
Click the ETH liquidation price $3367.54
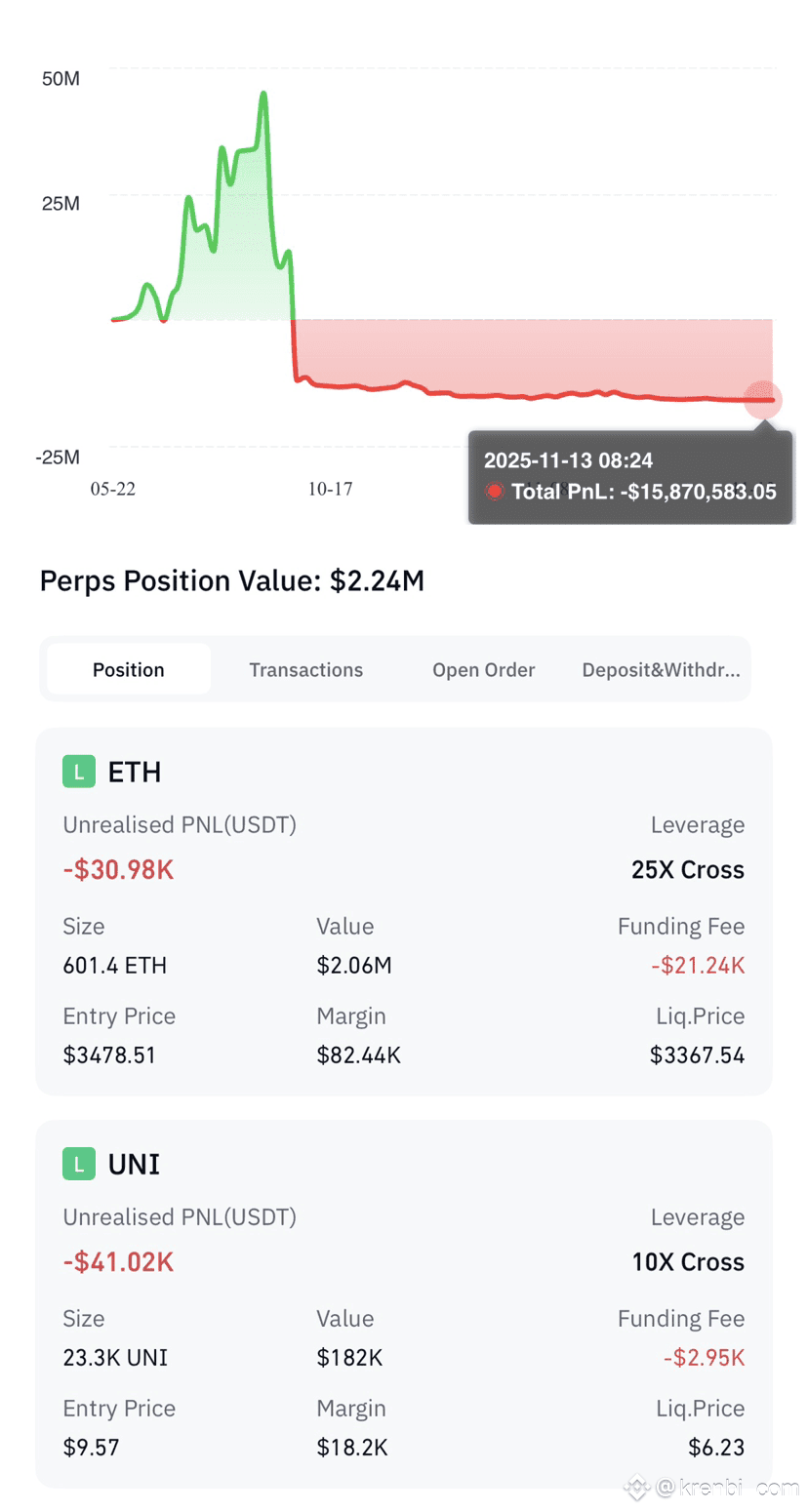point(698,1054)
